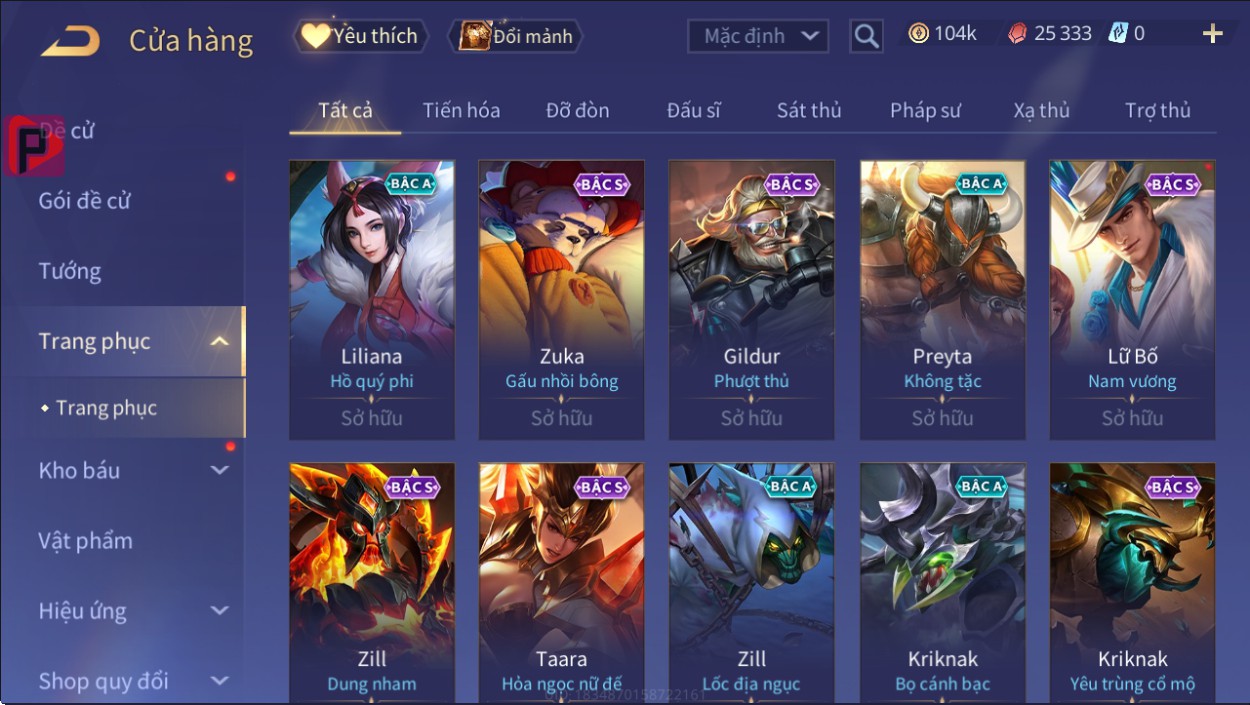Expand the Shop quy đổi section
The height and width of the screenshot is (705, 1250).
(x=220, y=681)
